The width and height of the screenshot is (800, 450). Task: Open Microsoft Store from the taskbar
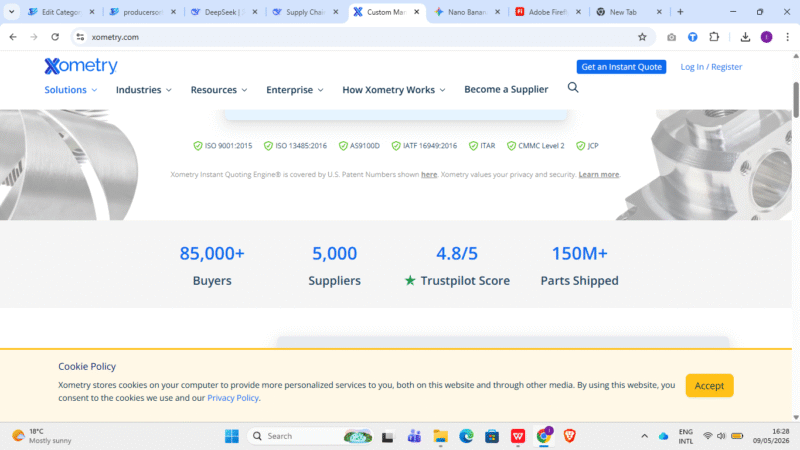(x=492, y=436)
